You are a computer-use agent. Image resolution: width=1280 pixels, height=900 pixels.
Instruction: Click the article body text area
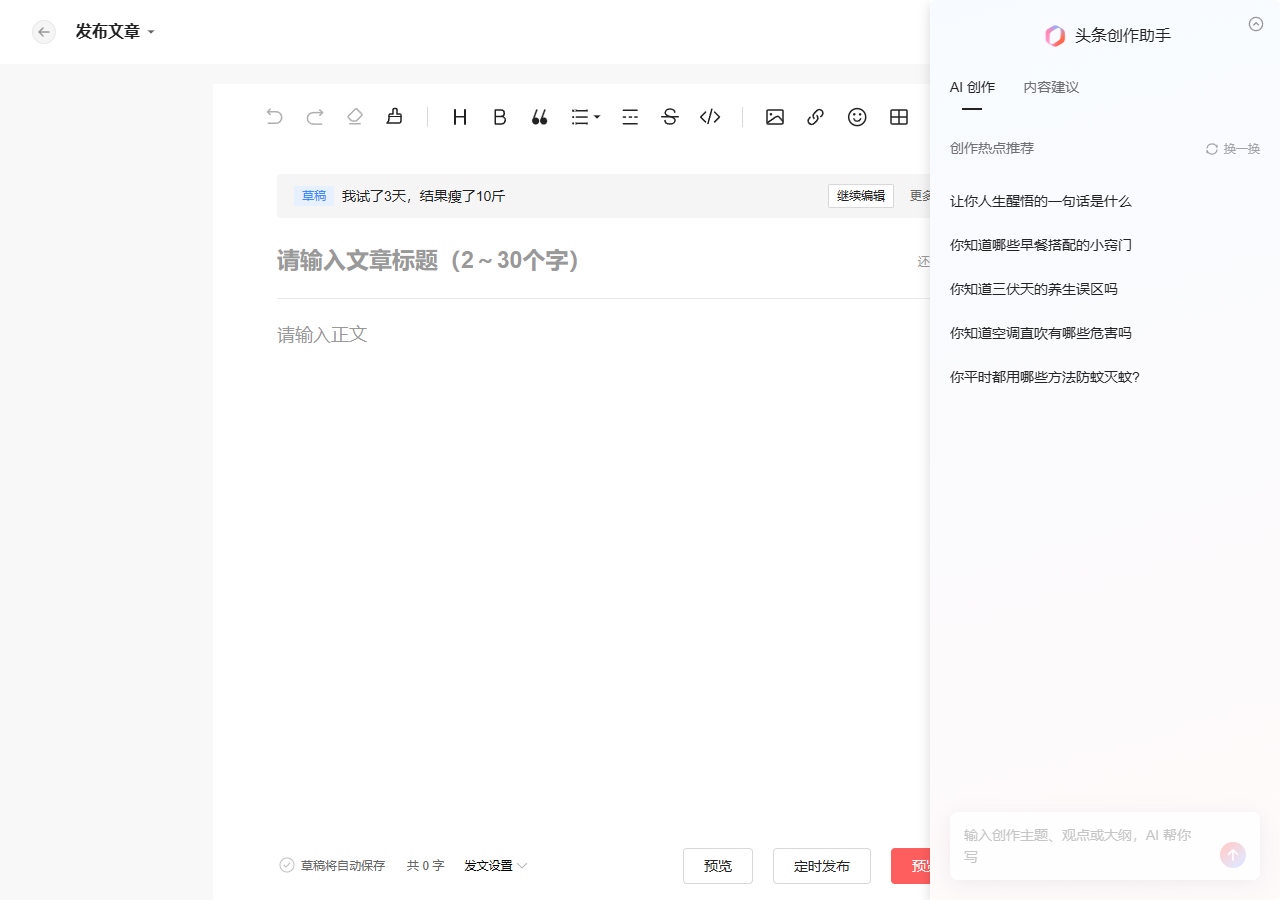point(603,334)
